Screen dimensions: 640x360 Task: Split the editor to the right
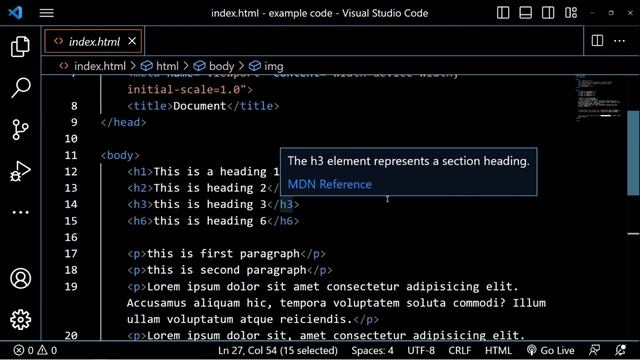pos(597,40)
